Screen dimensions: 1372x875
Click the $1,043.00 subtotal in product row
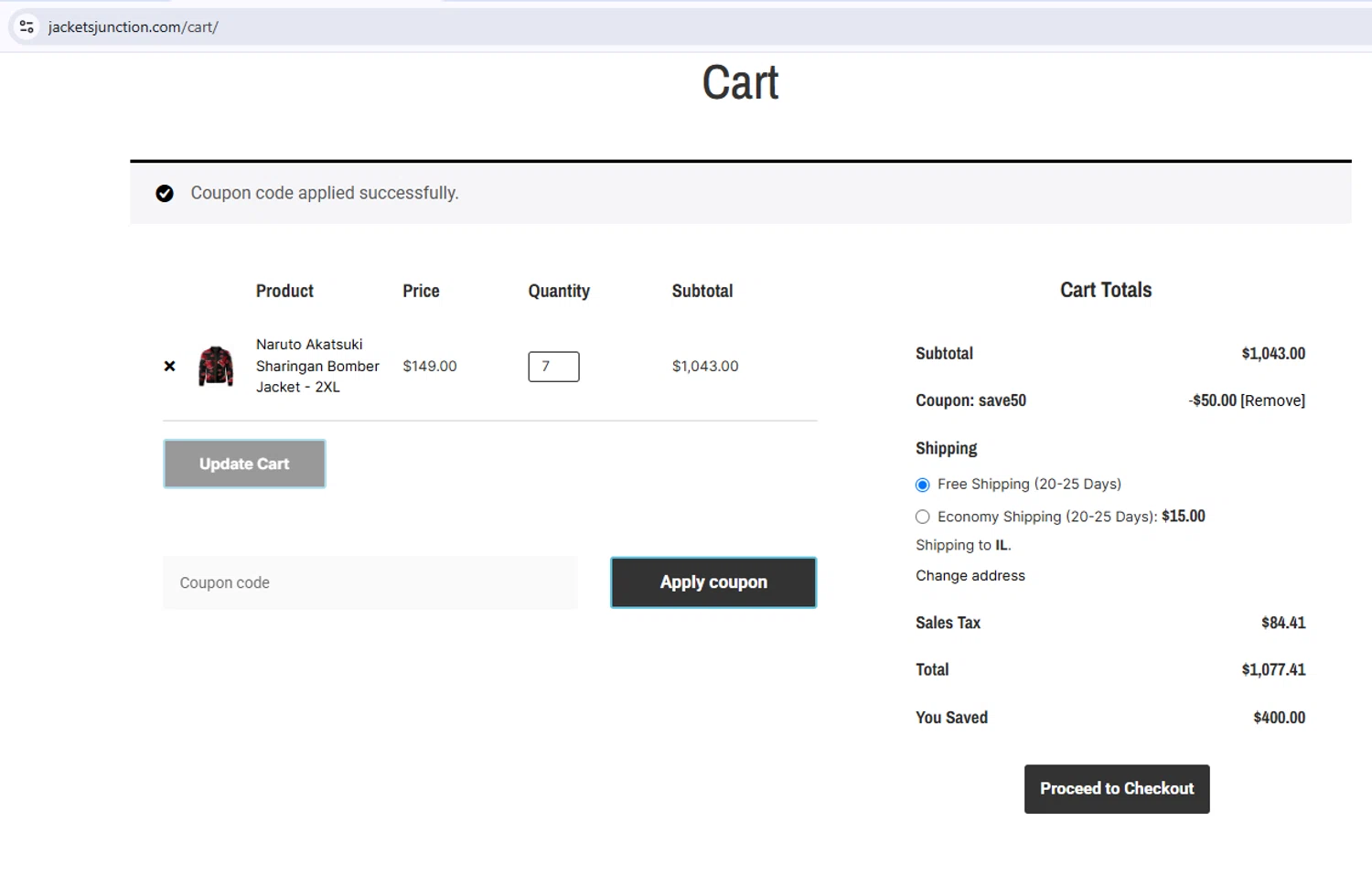705,366
